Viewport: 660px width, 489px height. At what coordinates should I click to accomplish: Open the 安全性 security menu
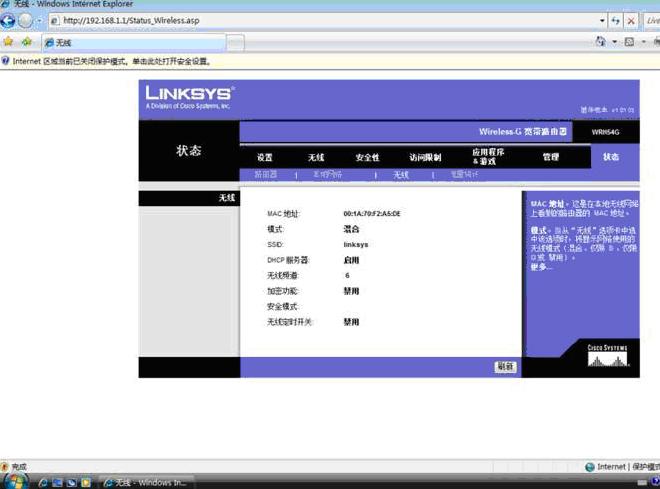click(367, 157)
